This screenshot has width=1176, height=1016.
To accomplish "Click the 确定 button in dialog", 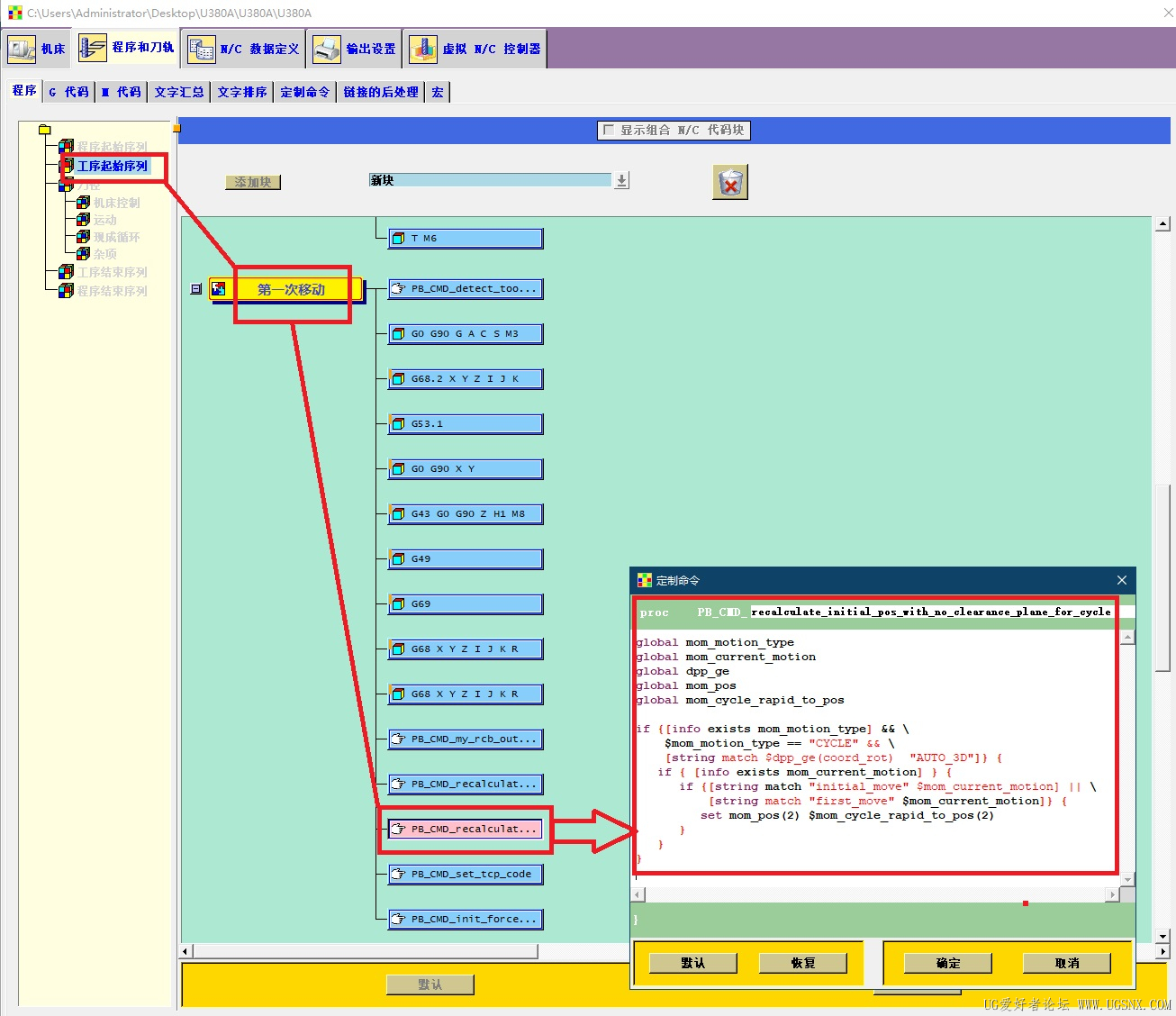I will pyautogui.click(x=948, y=963).
